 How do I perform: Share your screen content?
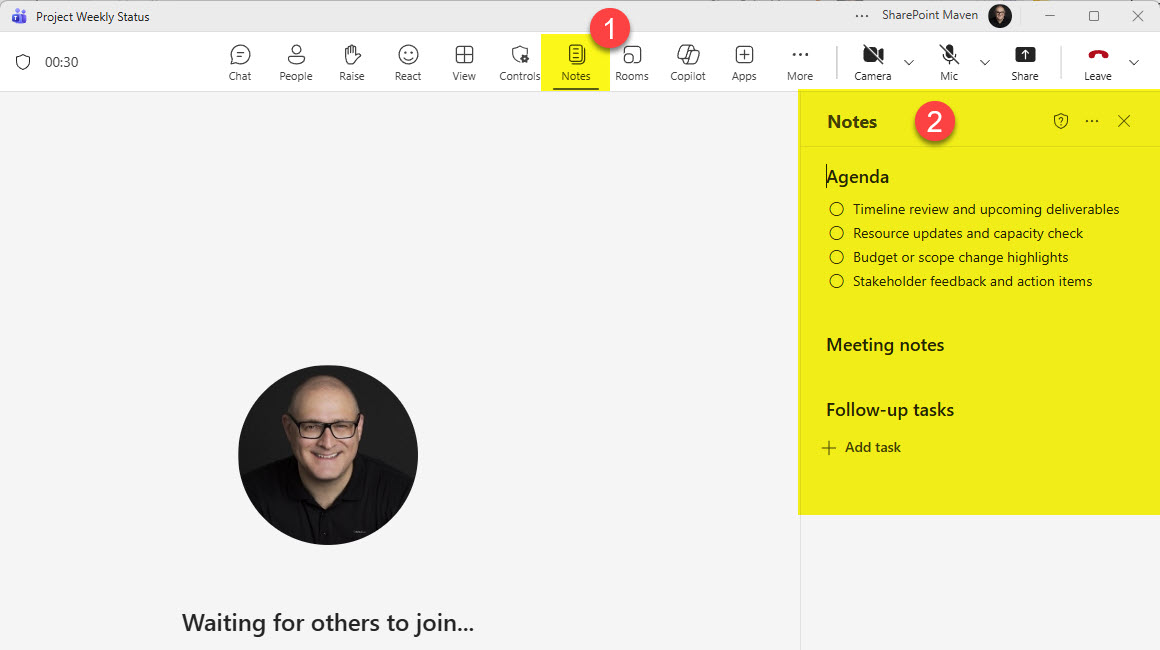pyautogui.click(x=1025, y=63)
